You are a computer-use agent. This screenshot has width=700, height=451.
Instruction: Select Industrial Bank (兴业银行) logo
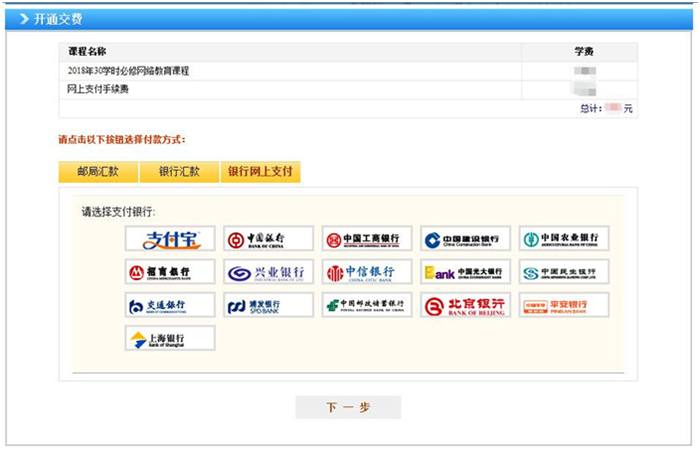pos(268,272)
